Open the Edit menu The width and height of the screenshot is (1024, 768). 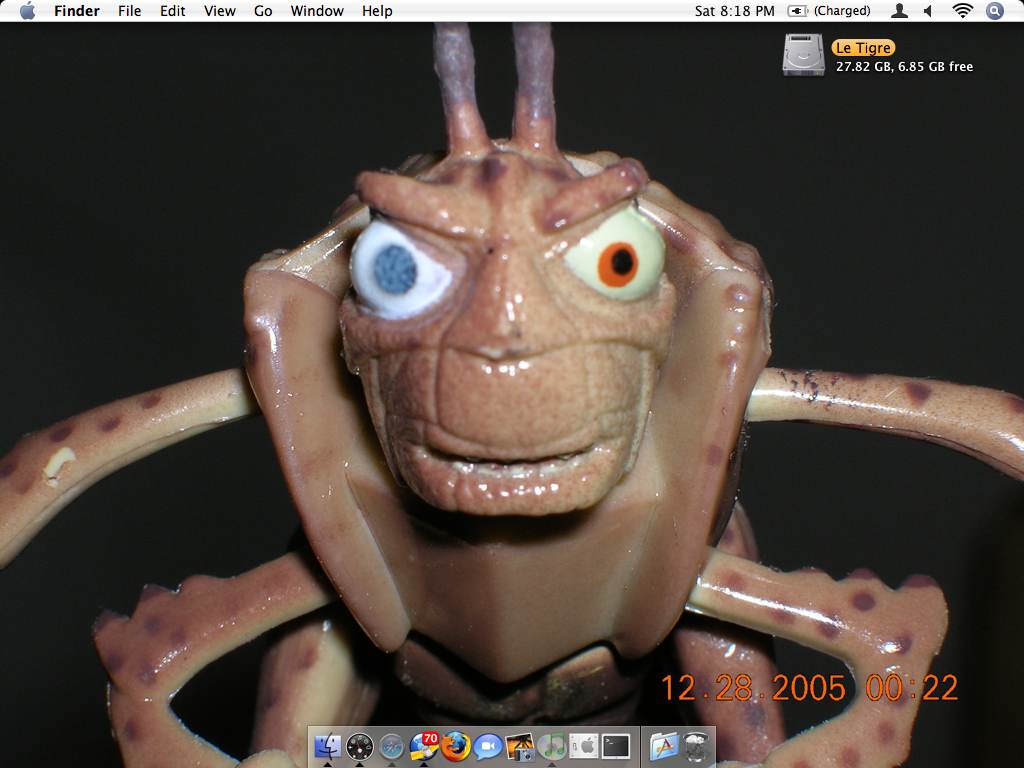tap(172, 10)
